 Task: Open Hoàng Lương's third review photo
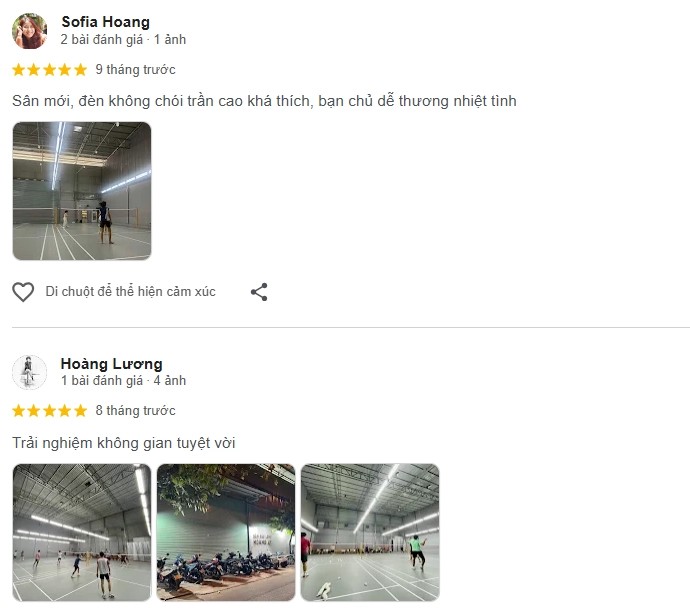pos(370,532)
